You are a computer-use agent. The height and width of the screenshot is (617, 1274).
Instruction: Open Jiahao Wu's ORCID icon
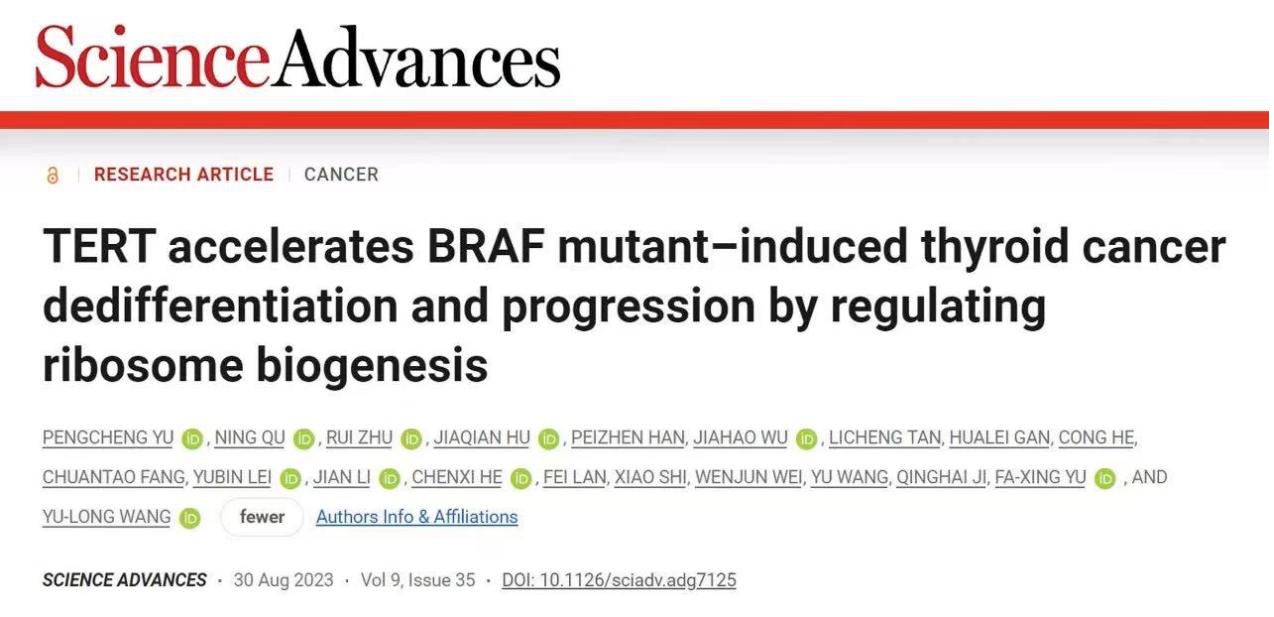[807, 438]
